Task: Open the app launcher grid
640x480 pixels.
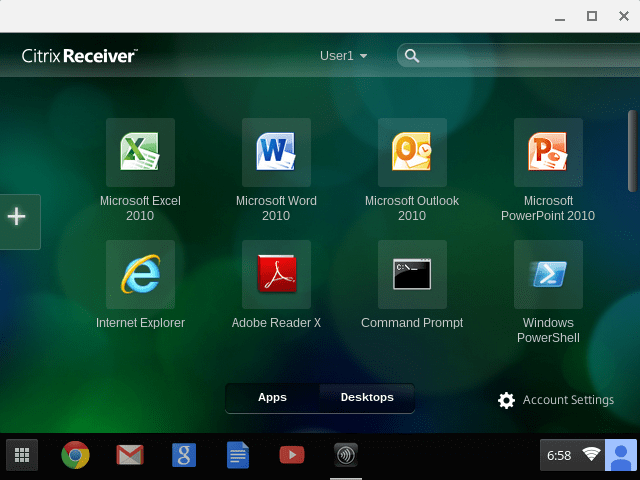Action: click(x=22, y=456)
